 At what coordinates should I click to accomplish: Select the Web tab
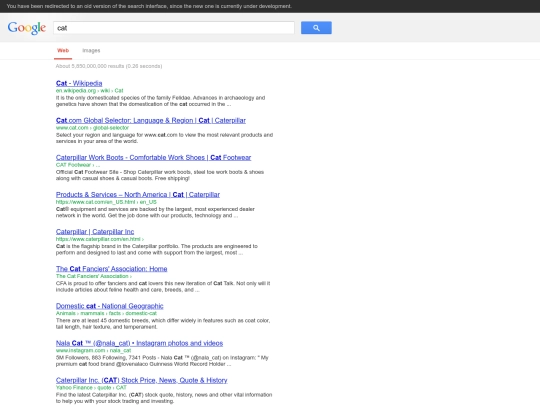[63, 51]
